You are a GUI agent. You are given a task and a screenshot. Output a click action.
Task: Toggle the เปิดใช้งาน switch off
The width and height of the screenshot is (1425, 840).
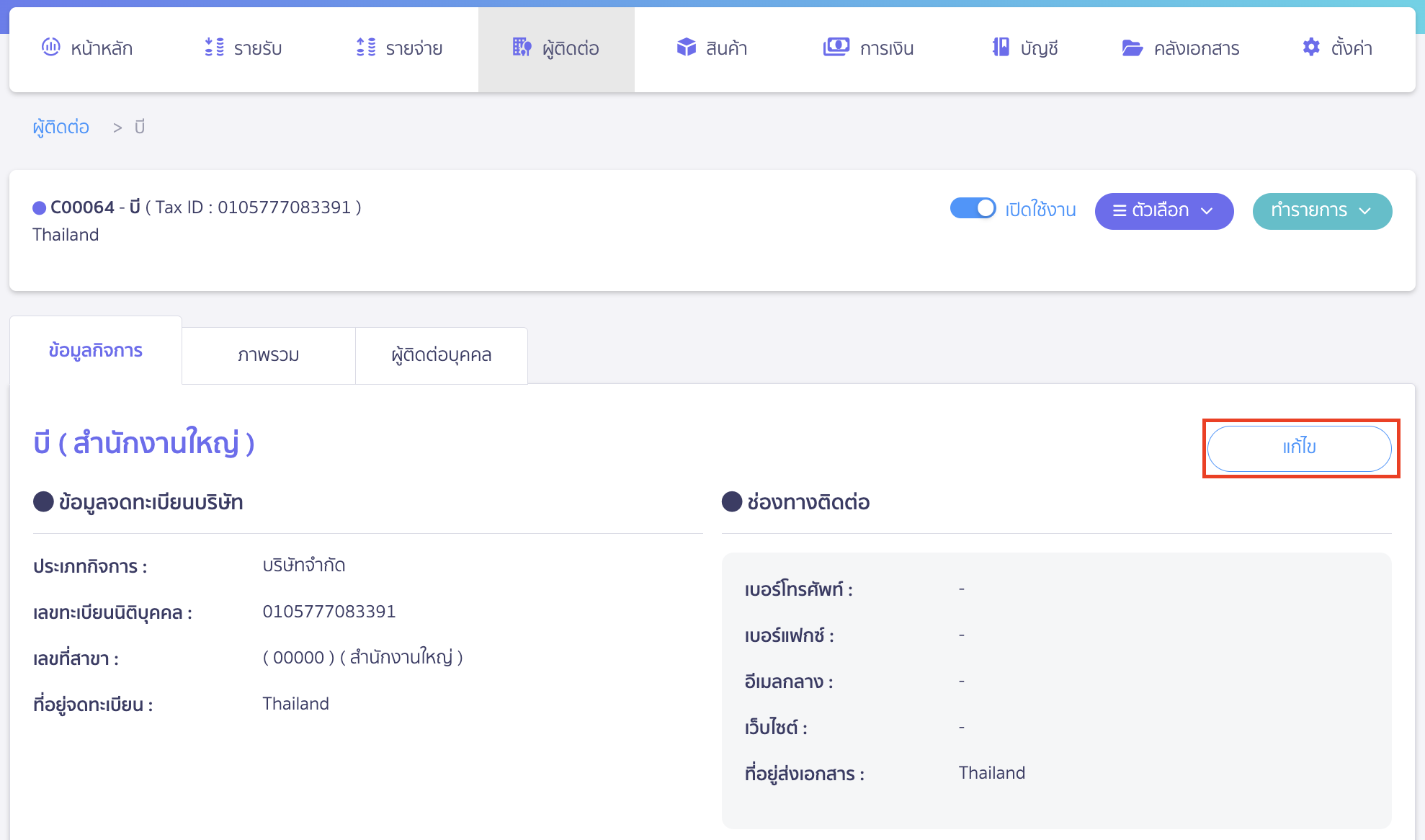click(973, 209)
